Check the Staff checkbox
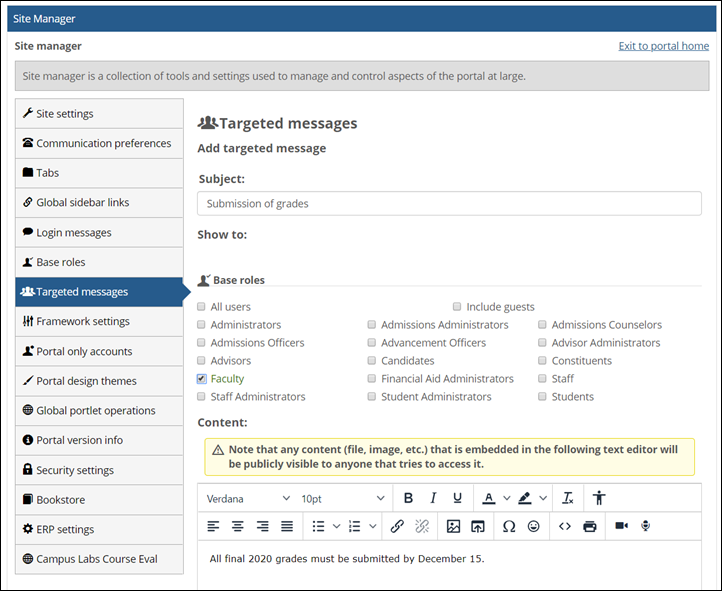The width and height of the screenshot is (722, 591). 542,378
